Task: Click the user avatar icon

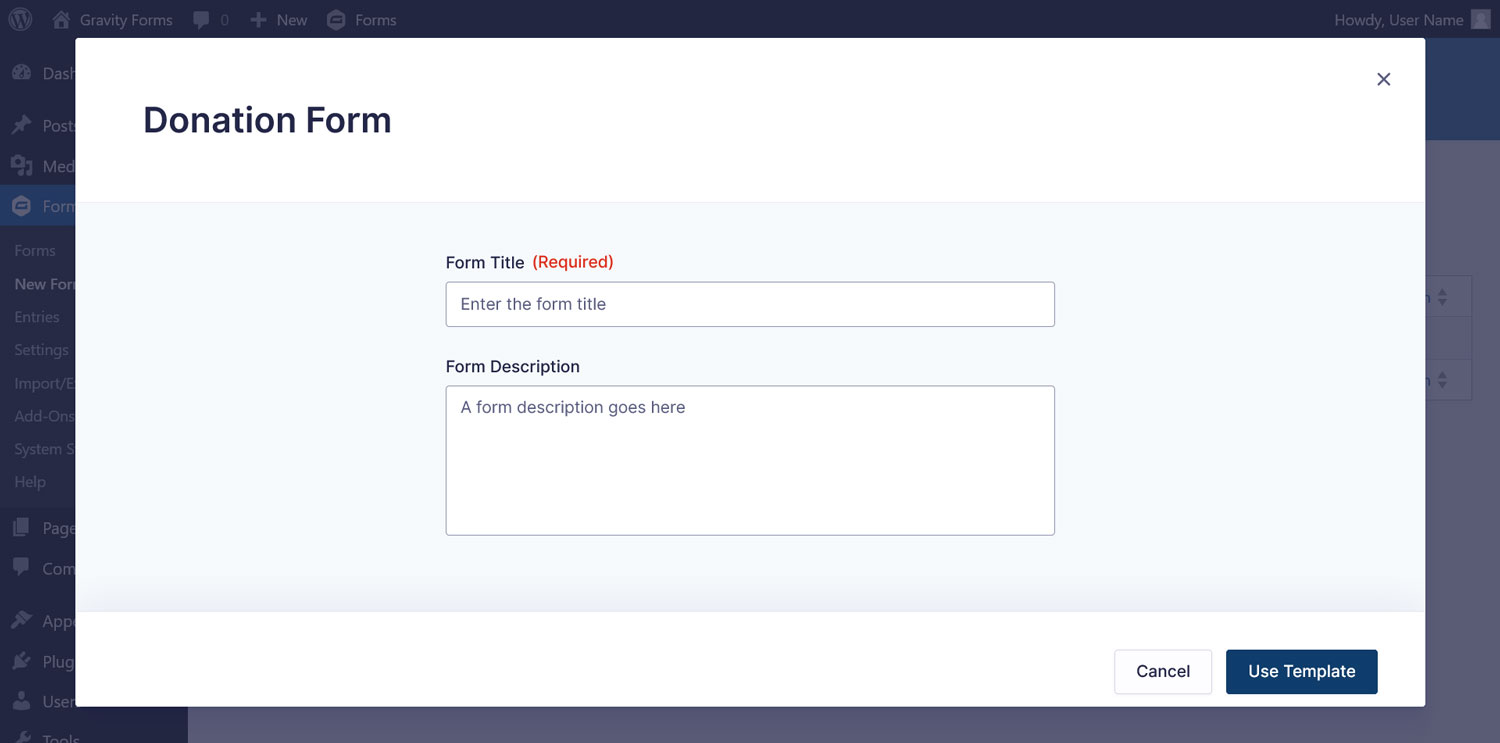Action: click(x=1480, y=19)
